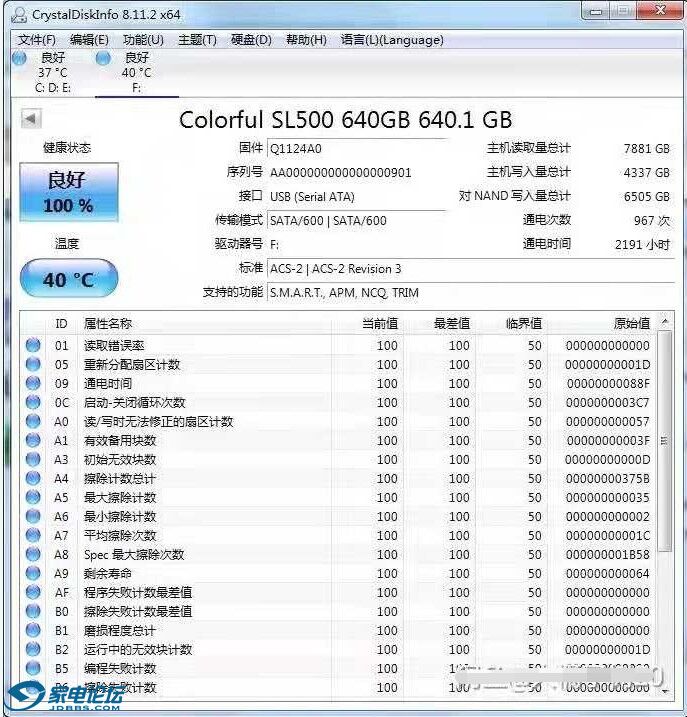Click status icon for attribute A9 剩余寿命
Screen dimensions: 687x717
click(33, 573)
